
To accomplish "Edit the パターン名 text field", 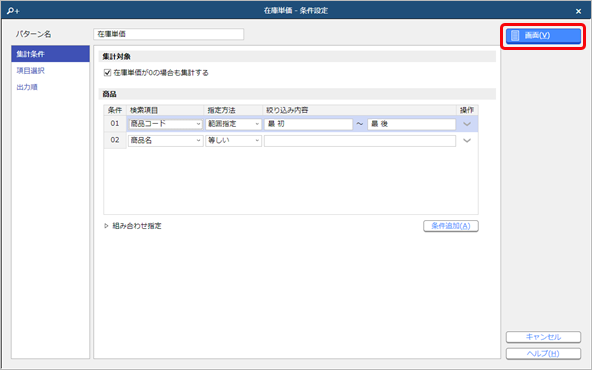I will point(168,34).
